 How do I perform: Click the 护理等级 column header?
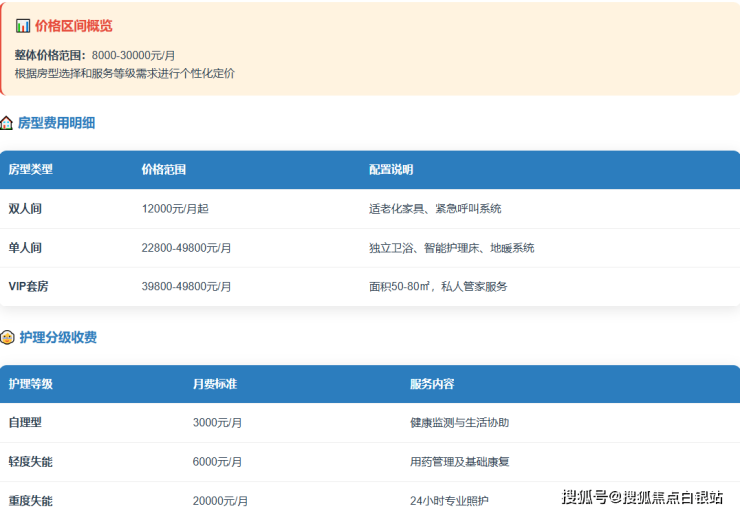(x=30, y=384)
